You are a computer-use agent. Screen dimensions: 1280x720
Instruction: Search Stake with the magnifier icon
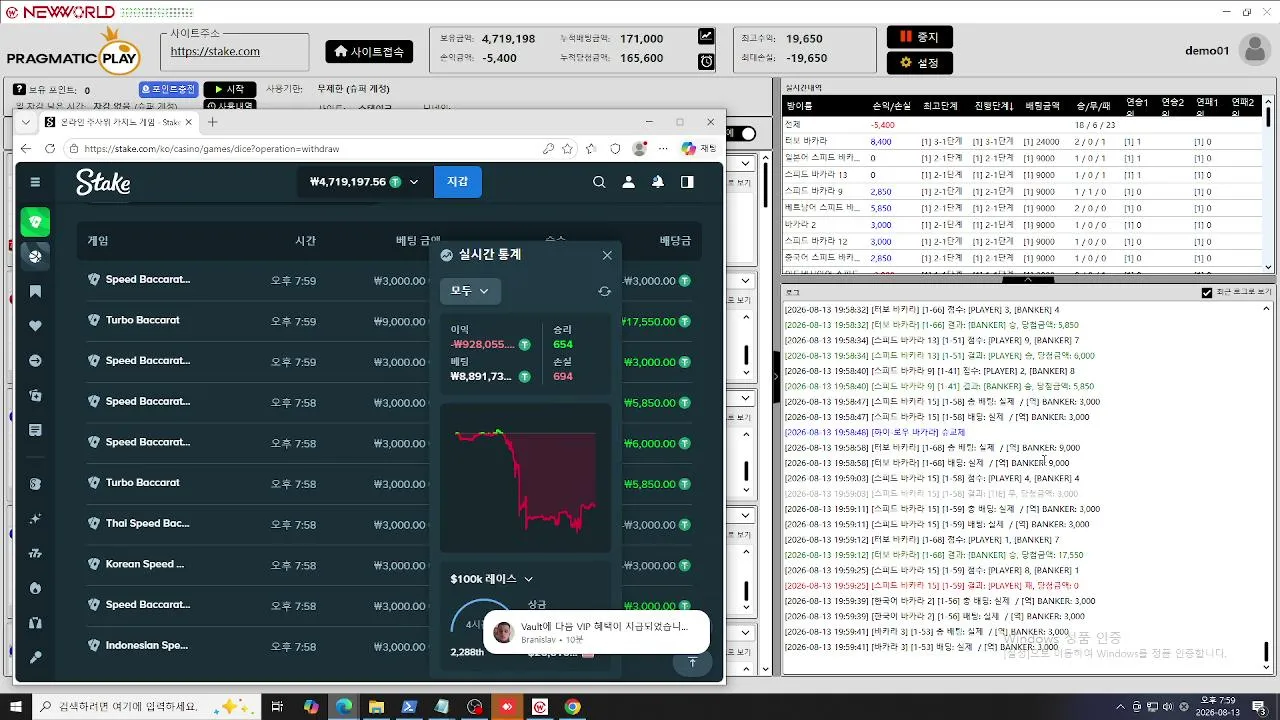599,182
